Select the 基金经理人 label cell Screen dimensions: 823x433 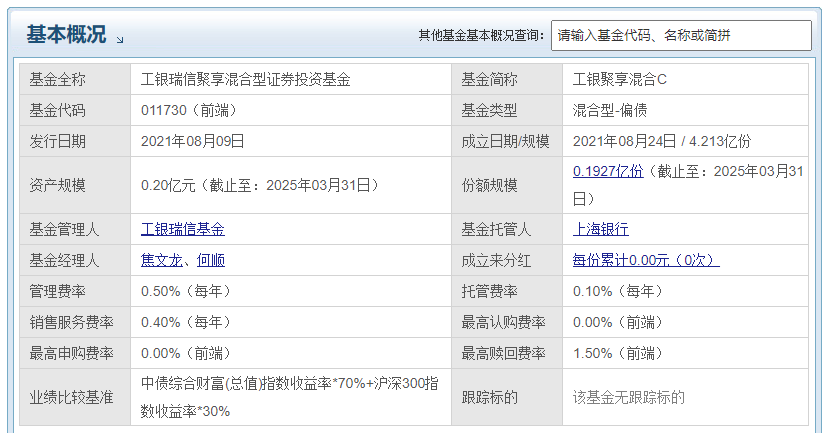click(75, 260)
